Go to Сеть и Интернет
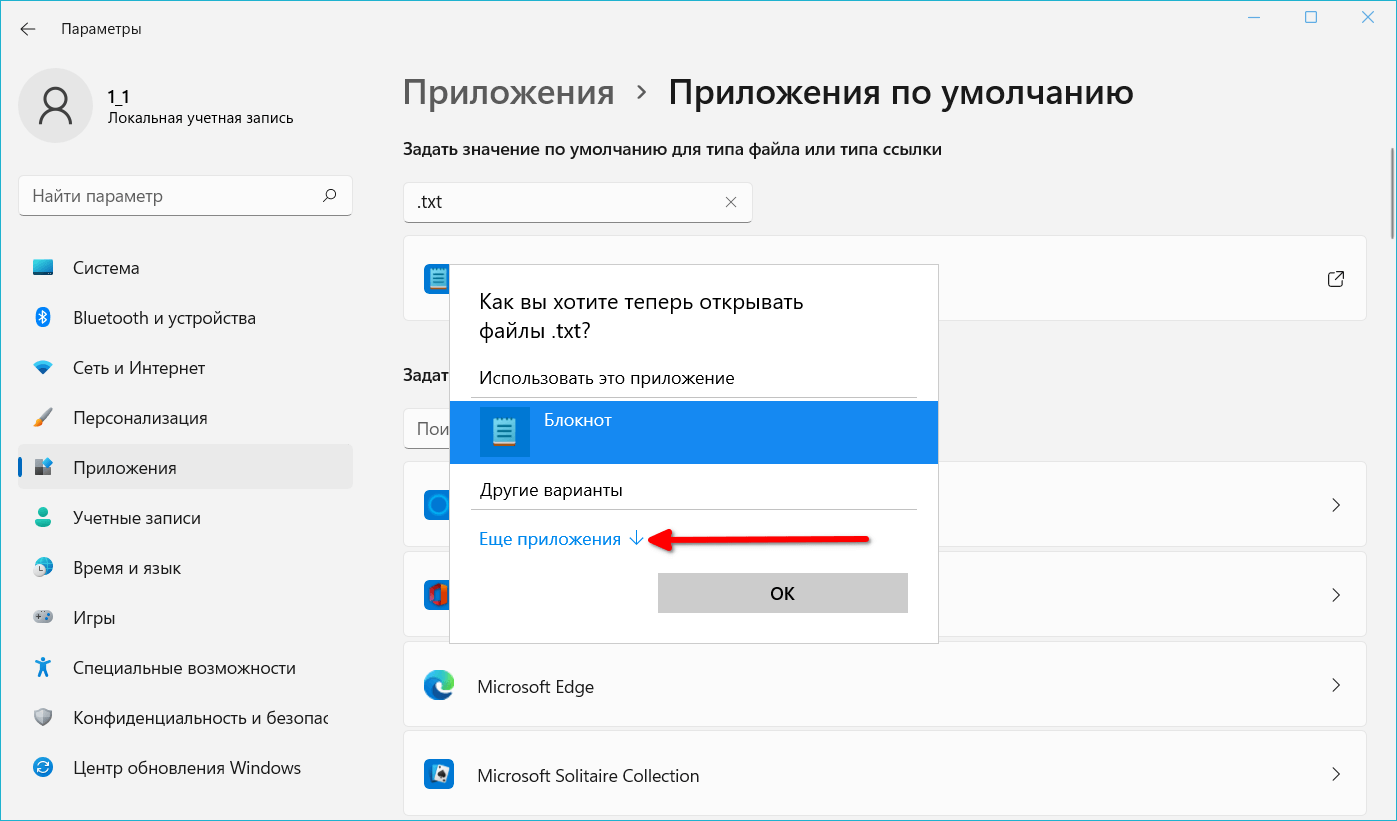This screenshot has width=1397, height=821. (185, 368)
